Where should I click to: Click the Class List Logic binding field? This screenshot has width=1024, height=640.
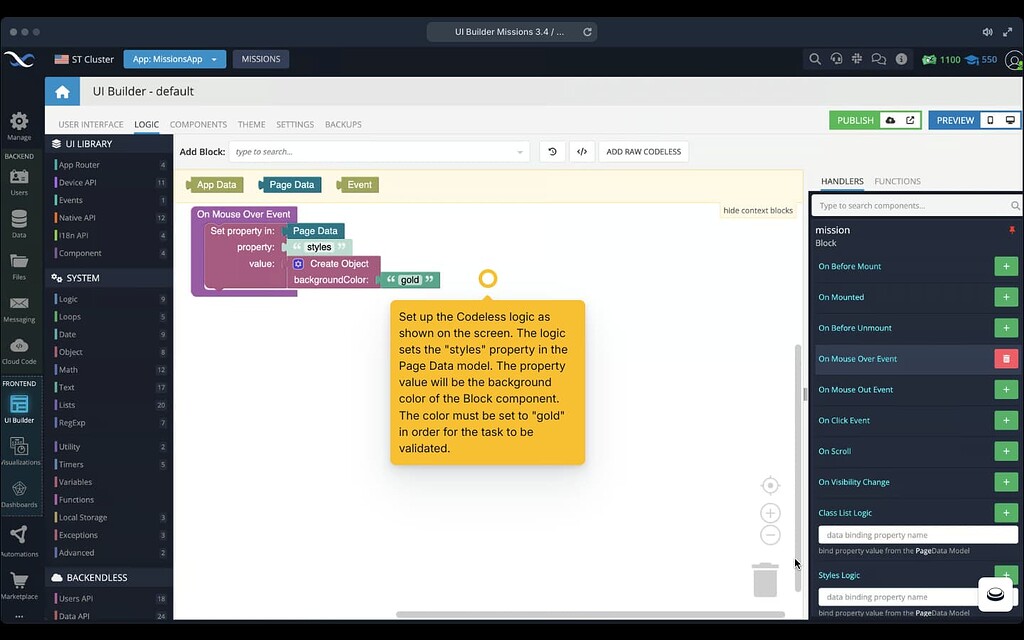[x=918, y=535]
